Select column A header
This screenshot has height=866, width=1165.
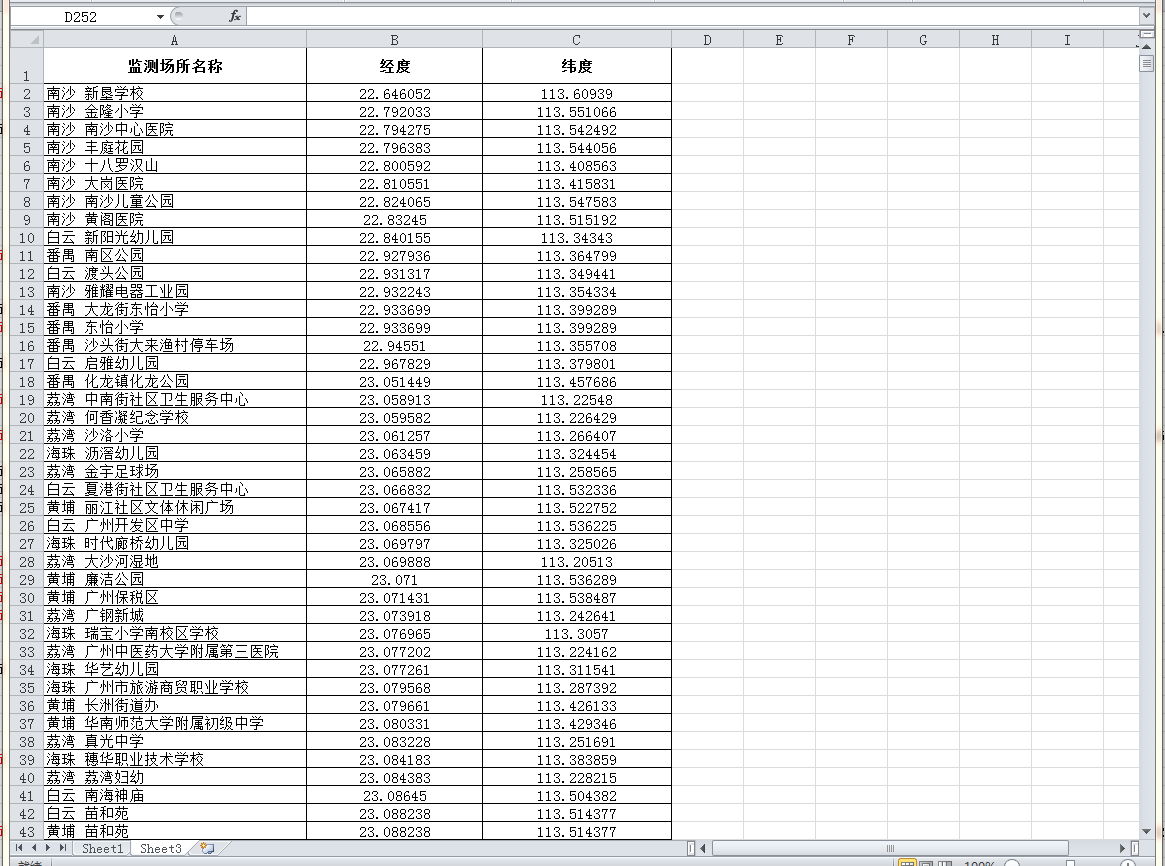pyautogui.click(x=175, y=39)
